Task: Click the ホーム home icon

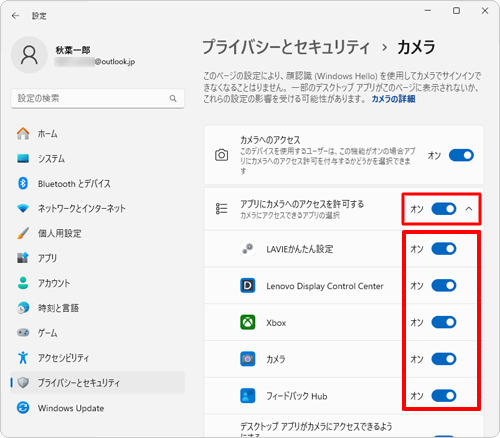Action: tap(23, 134)
